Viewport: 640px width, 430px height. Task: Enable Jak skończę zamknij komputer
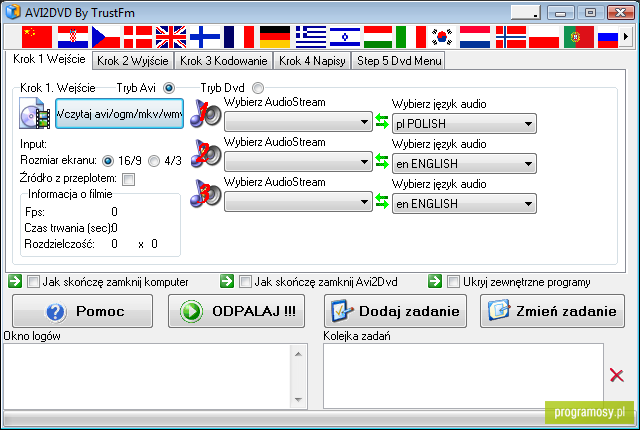pyautogui.click(x=33, y=282)
